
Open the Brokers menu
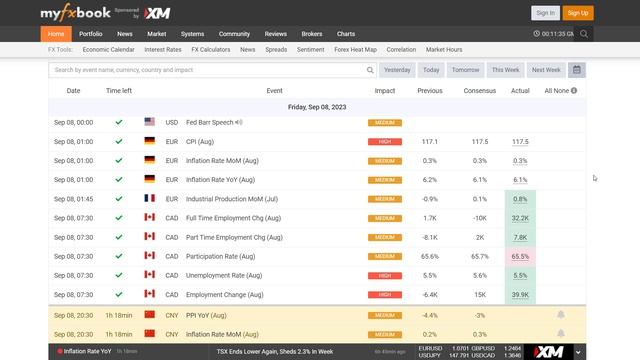tap(312, 34)
